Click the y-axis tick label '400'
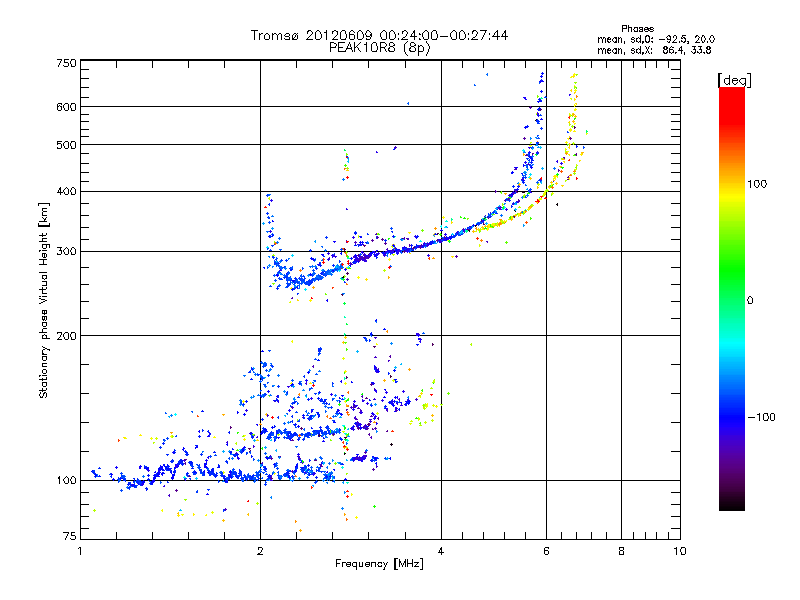The height and width of the screenshot is (600, 800). coord(67,192)
